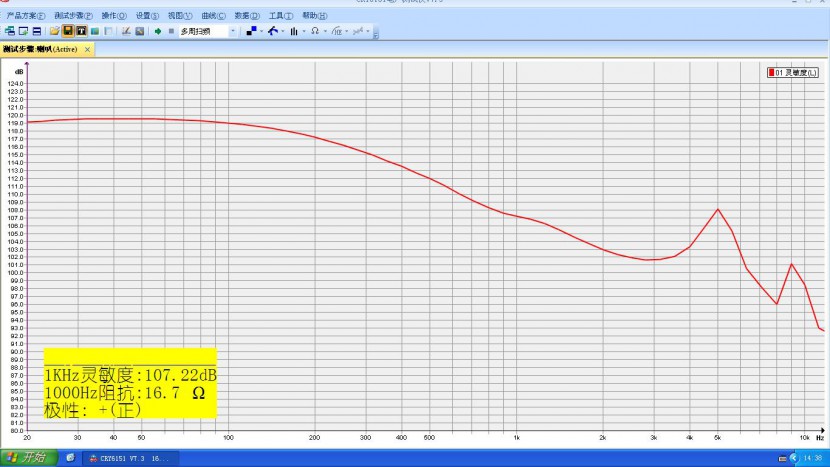Screen dimensions: 830x467
Task: Open the 工具(T) menu
Action: click(x=281, y=16)
